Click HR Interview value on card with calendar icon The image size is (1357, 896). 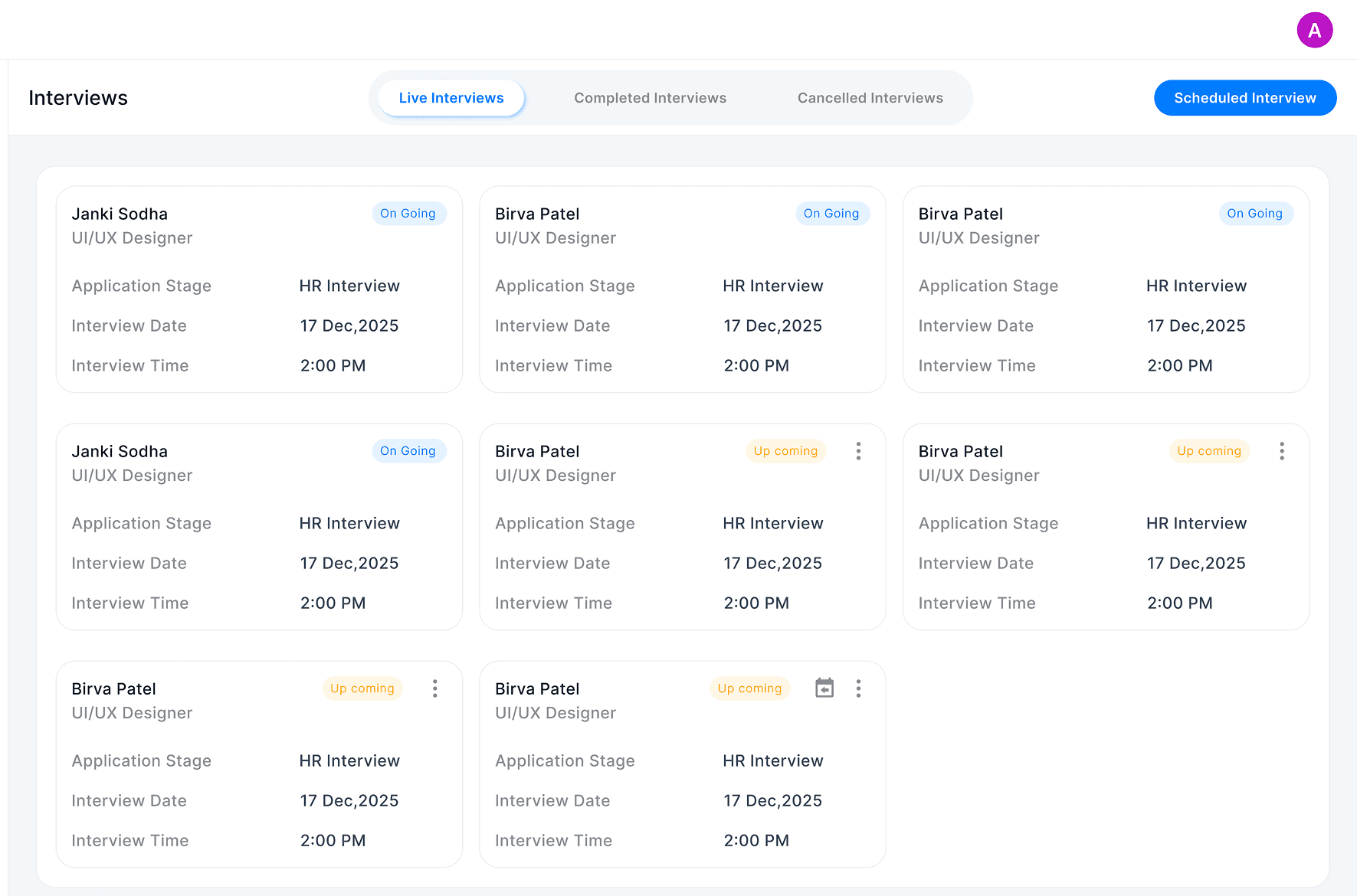tap(773, 760)
